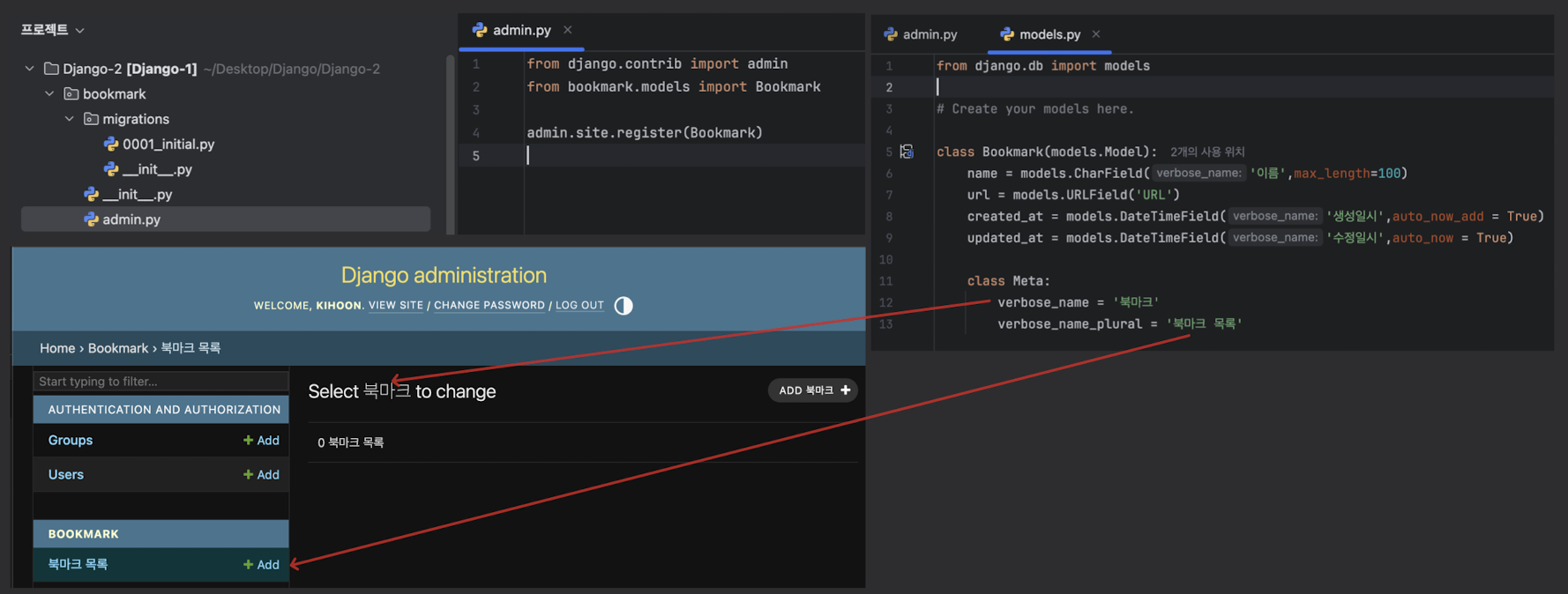Click Add next to 북마크 목록
Viewport: 1568px width, 594px height.
tap(262, 564)
